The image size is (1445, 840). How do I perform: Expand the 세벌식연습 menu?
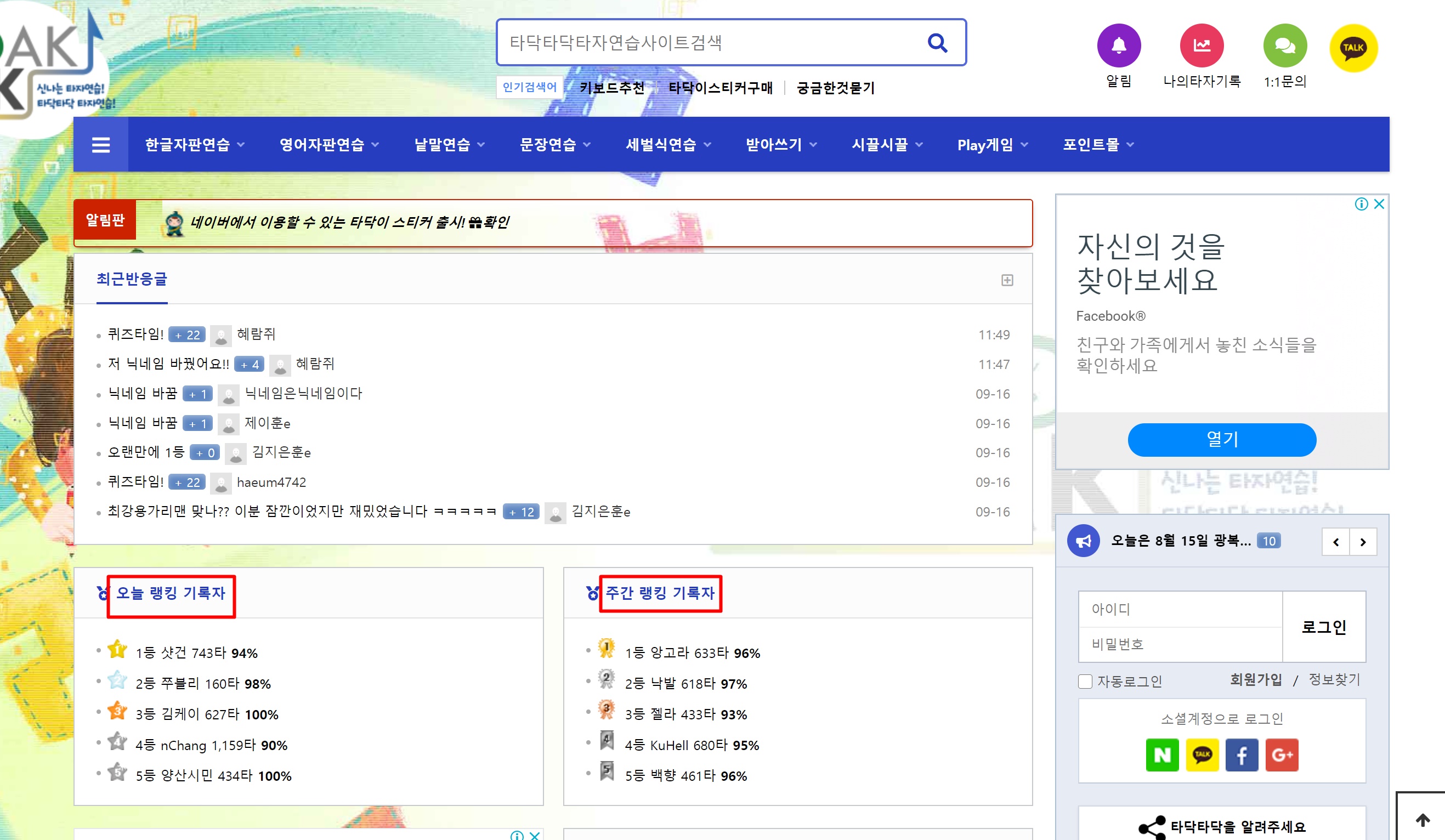pos(668,145)
